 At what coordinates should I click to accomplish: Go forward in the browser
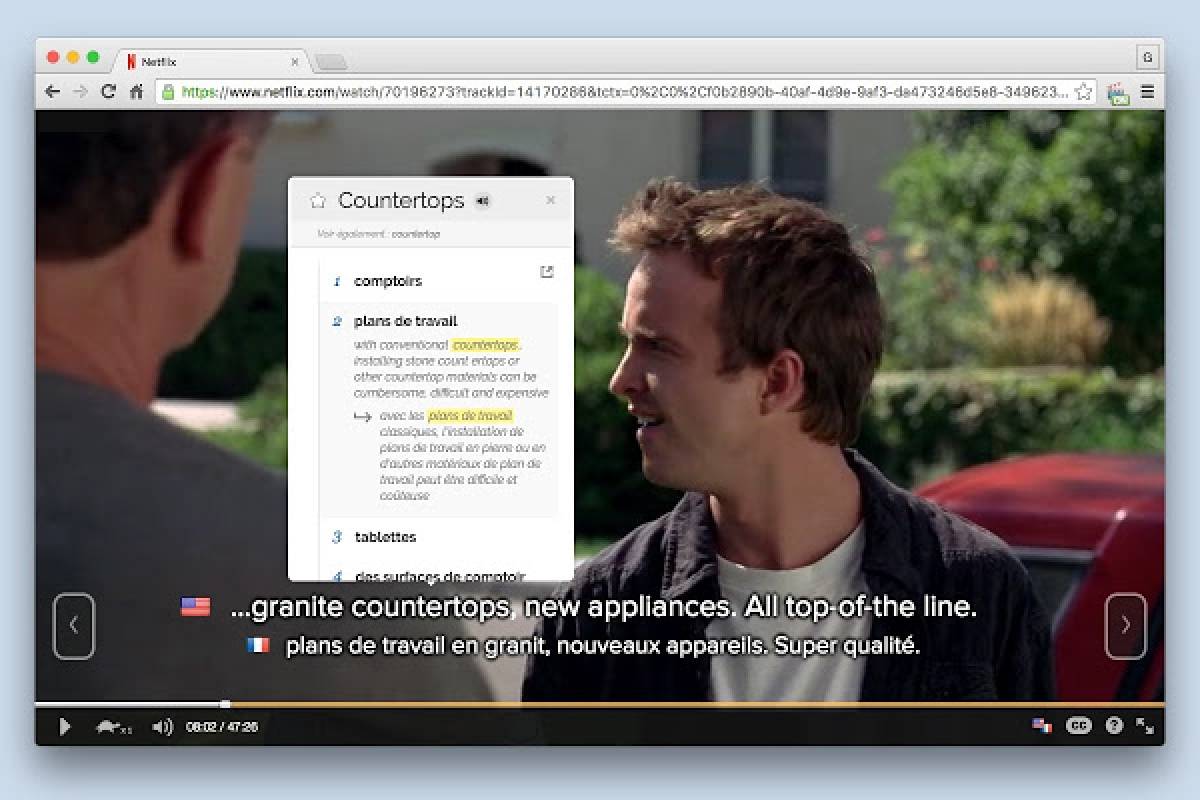pos(80,91)
